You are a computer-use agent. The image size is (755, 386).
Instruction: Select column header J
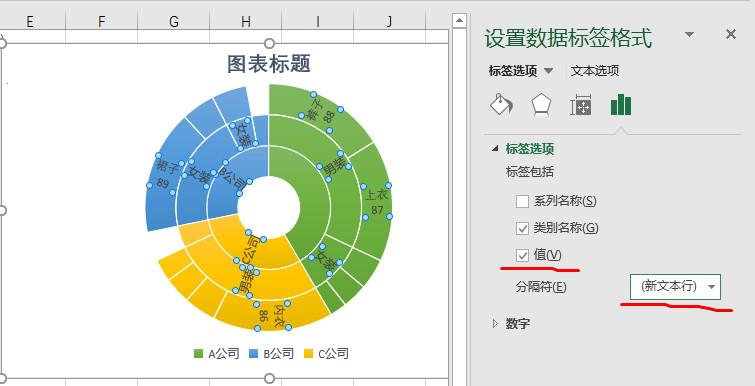click(x=390, y=22)
